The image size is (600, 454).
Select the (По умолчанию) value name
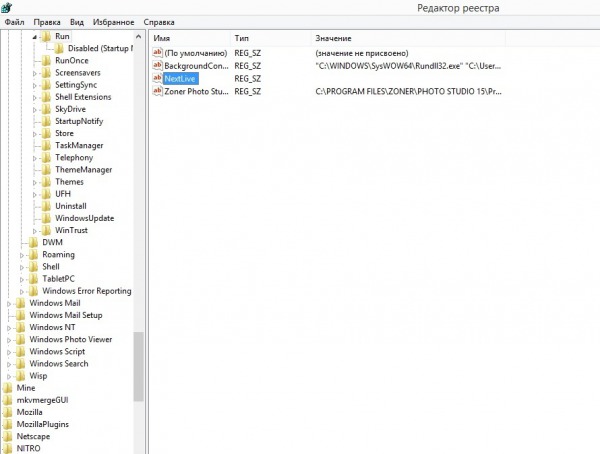(x=196, y=53)
